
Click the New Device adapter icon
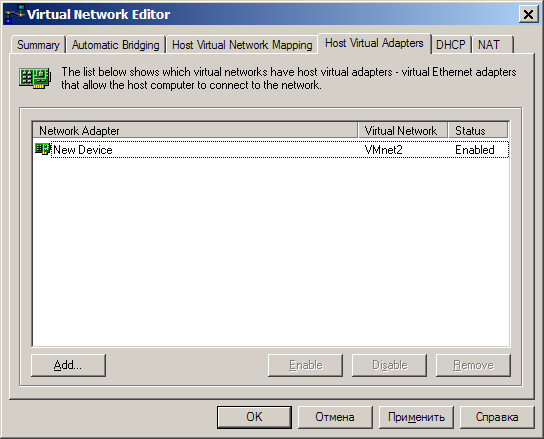(x=43, y=149)
